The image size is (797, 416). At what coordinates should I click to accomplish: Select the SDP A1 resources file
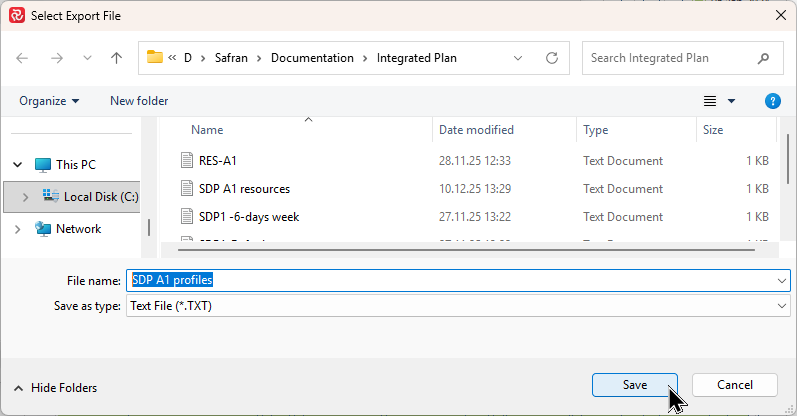coord(243,189)
